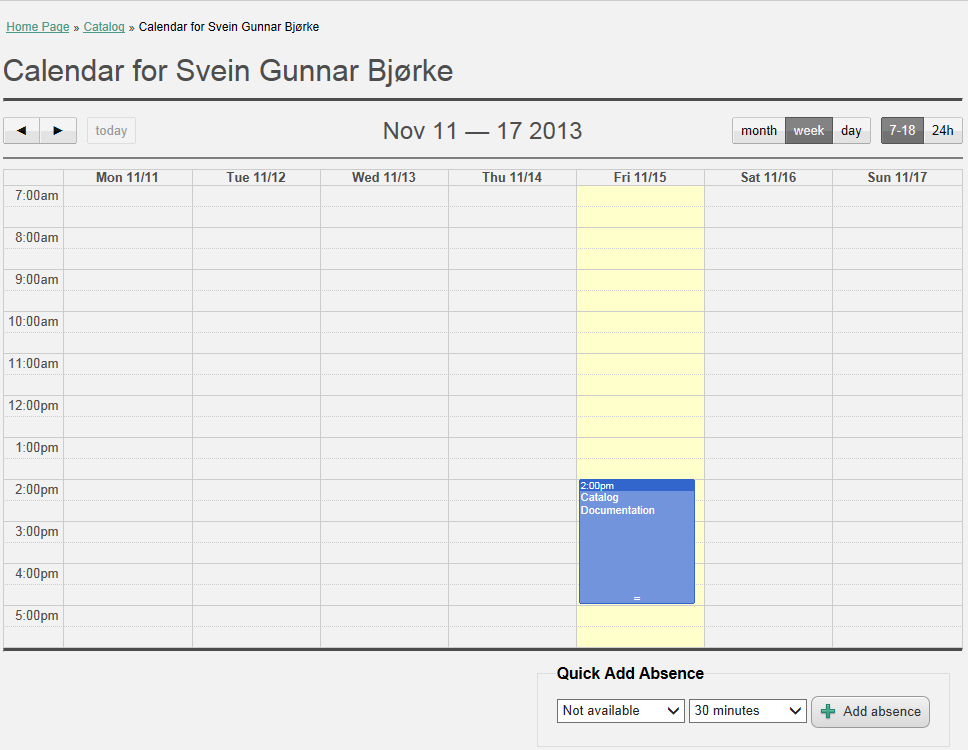Click the 9:00am slot on Wednesday
Image resolution: width=968 pixels, height=750 pixels.
[384, 280]
